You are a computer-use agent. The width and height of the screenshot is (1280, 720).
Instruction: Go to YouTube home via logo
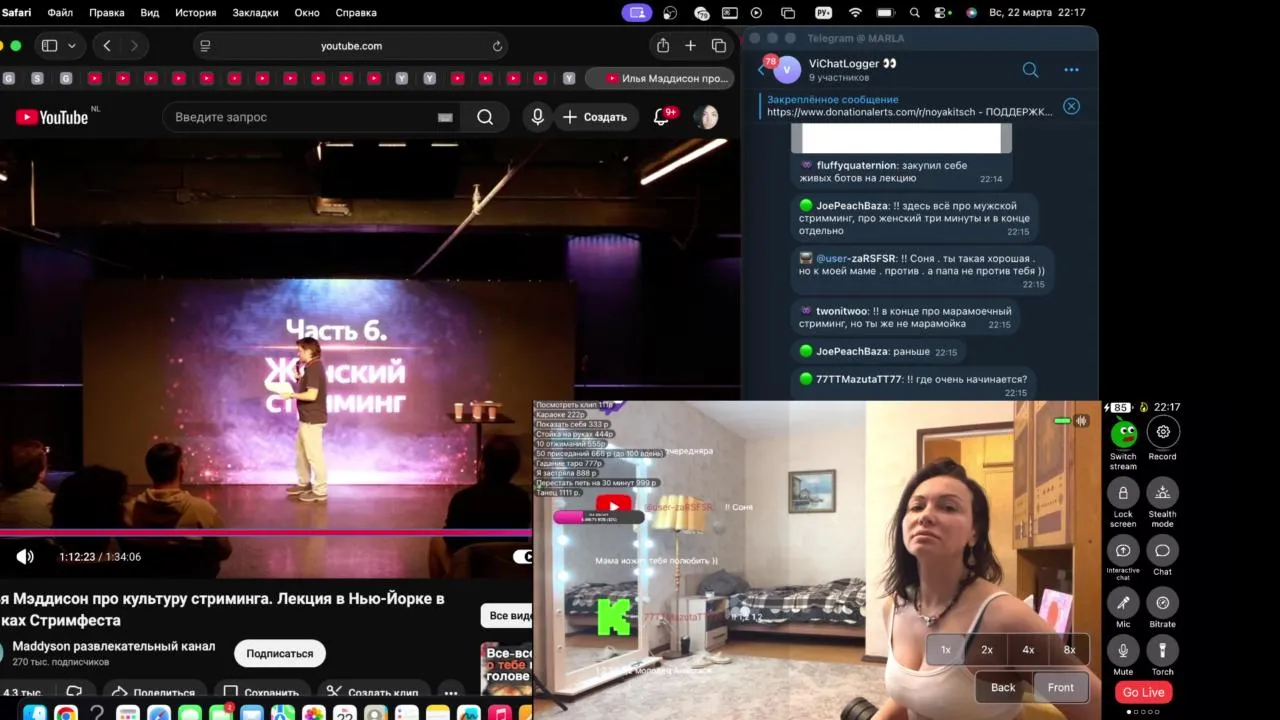(x=52, y=117)
